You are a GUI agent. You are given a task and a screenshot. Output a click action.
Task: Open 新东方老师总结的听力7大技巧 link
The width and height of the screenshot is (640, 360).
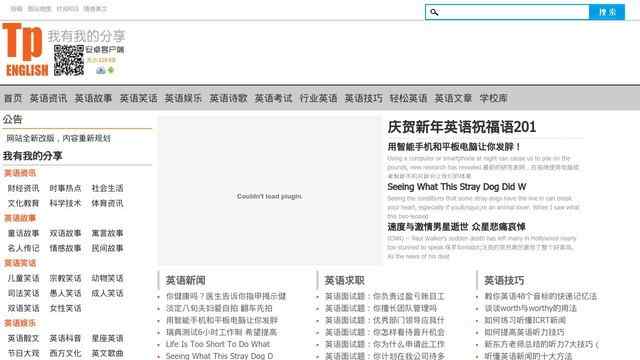[x=541, y=344]
